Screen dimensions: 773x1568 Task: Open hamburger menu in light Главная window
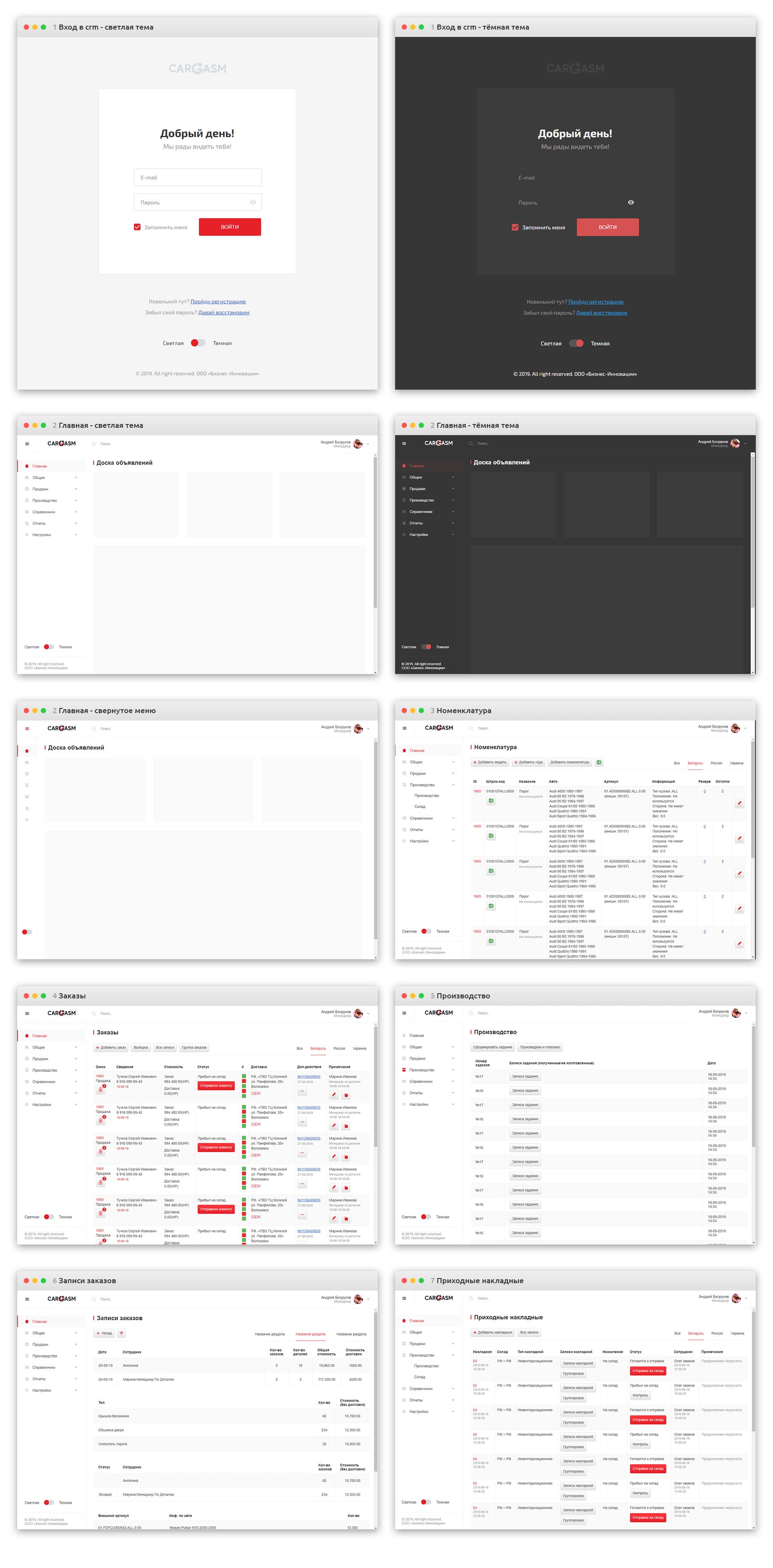[x=27, y=443]
